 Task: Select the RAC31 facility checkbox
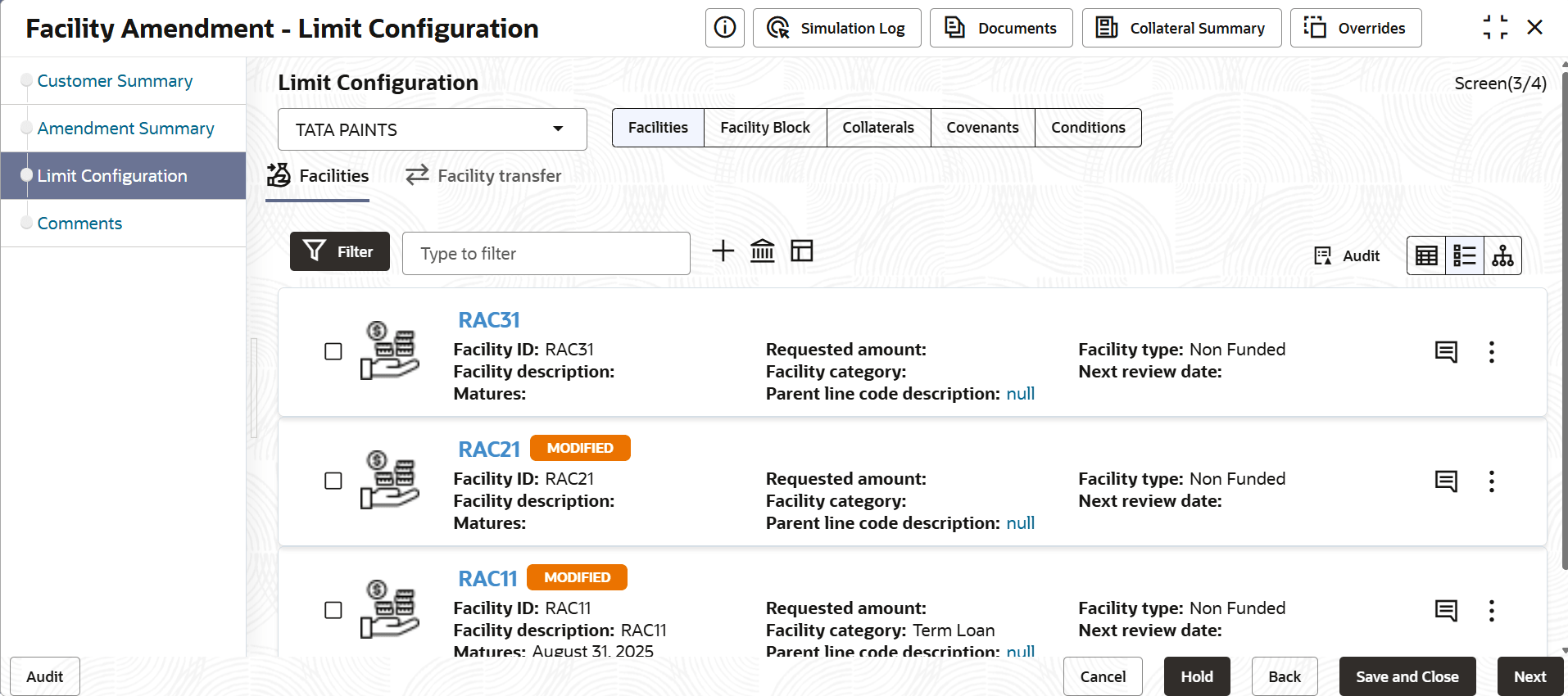tap(333, 351)
